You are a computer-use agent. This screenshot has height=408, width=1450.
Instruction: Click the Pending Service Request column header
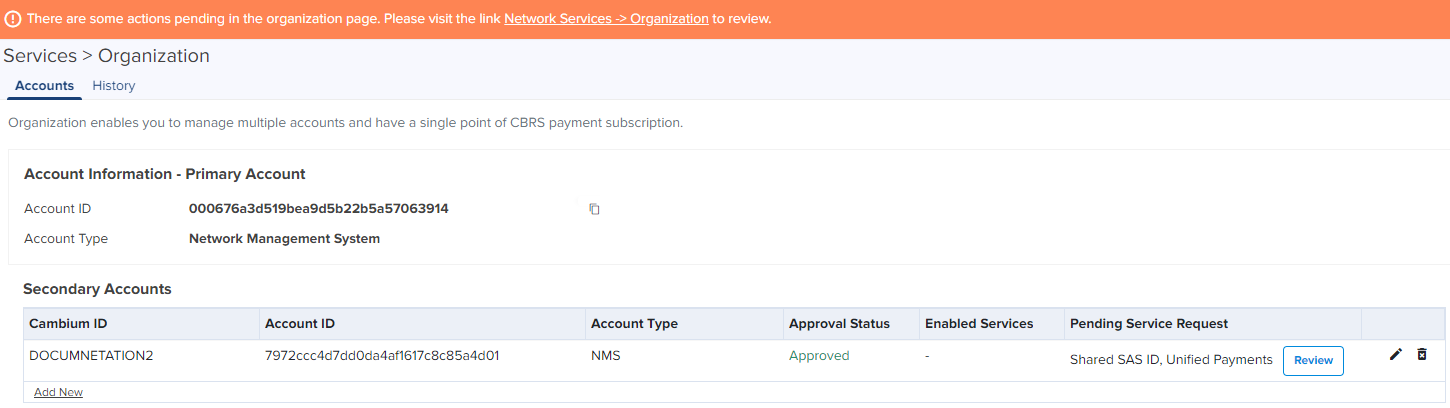[1149, 324]
